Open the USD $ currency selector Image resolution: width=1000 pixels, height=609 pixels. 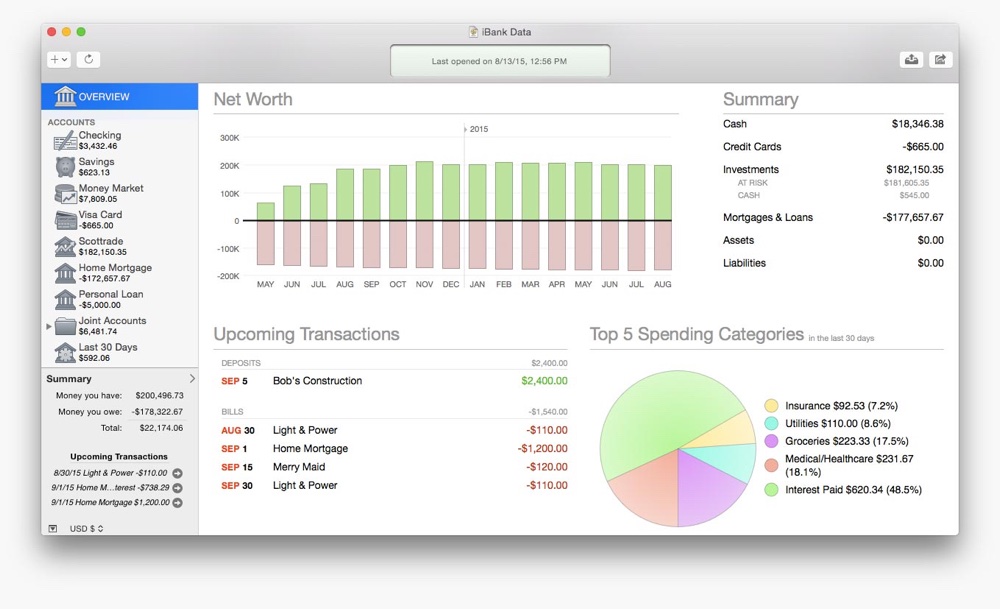[x=86, y=528]
